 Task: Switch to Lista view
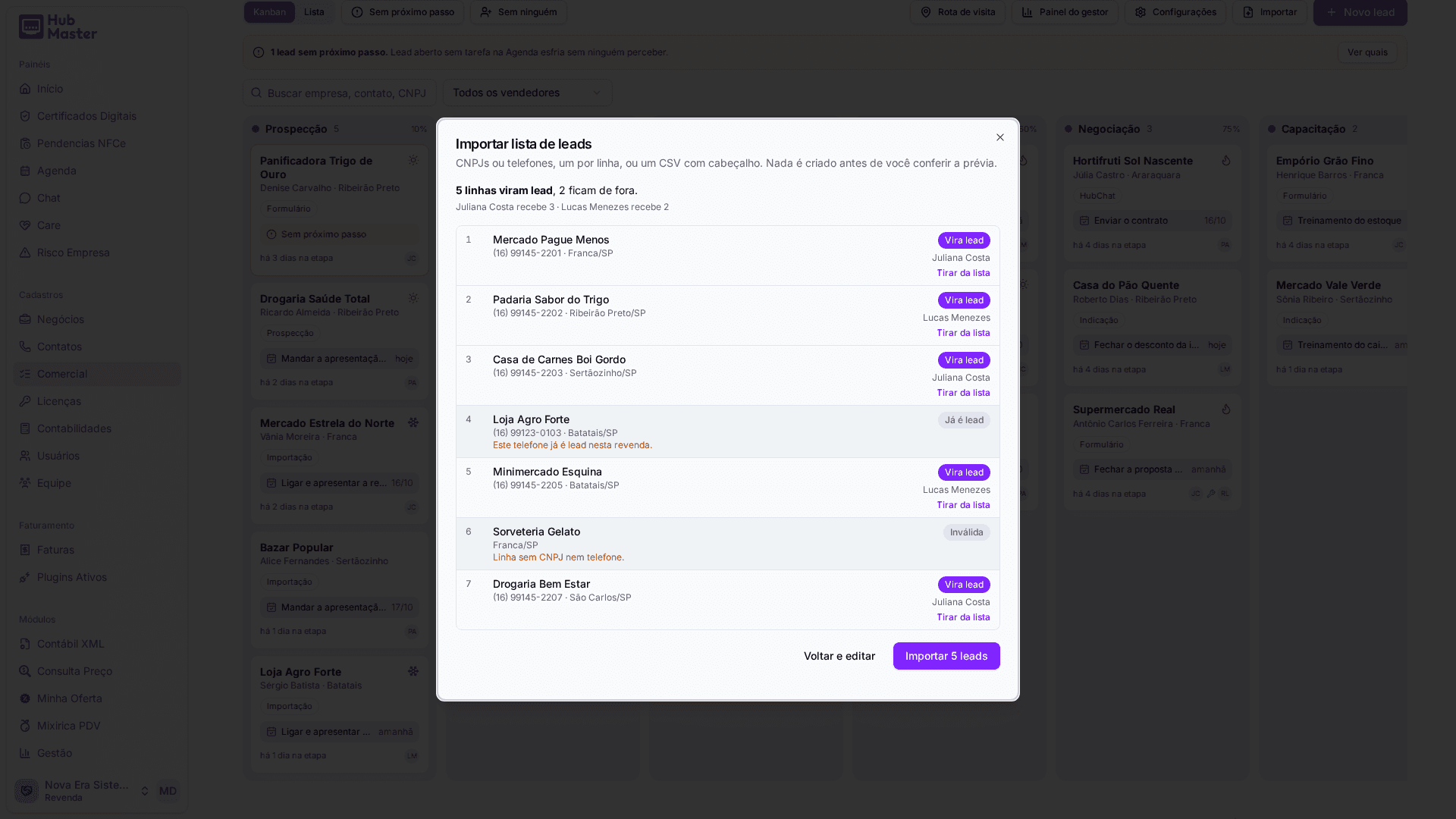point(314,12)
